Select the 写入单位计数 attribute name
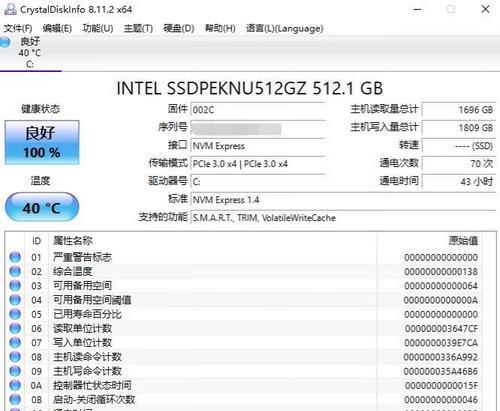This screenshot has height=411, width=500. [x=82, y=342]
